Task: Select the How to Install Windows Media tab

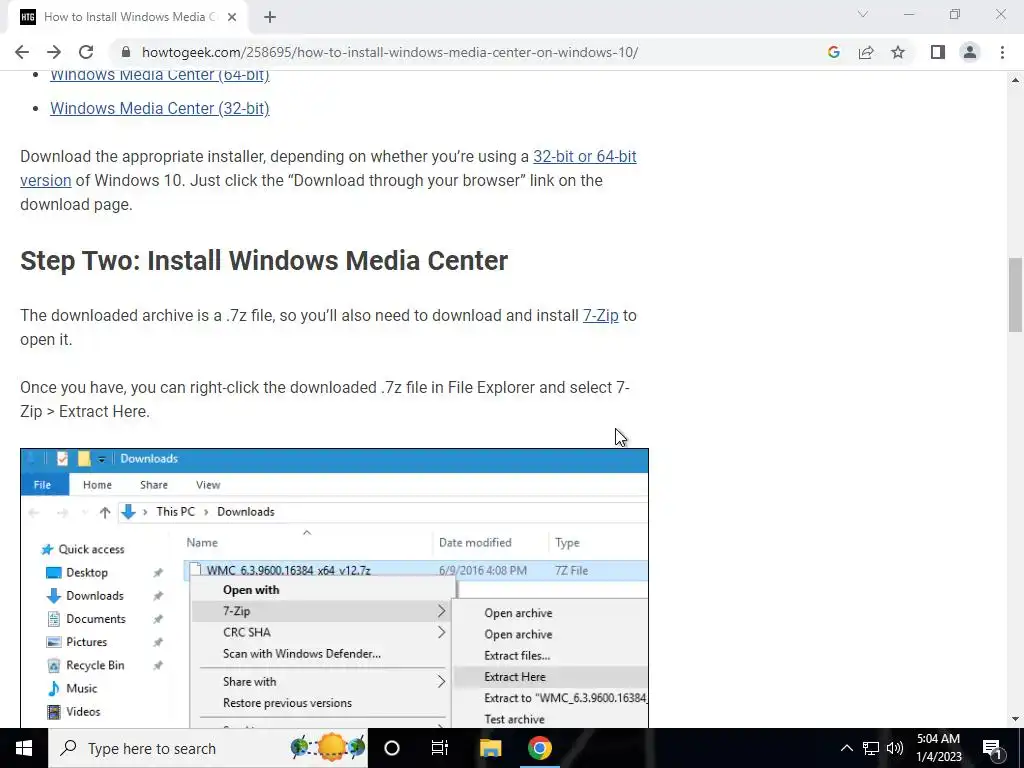Action: tap(127, 17)
